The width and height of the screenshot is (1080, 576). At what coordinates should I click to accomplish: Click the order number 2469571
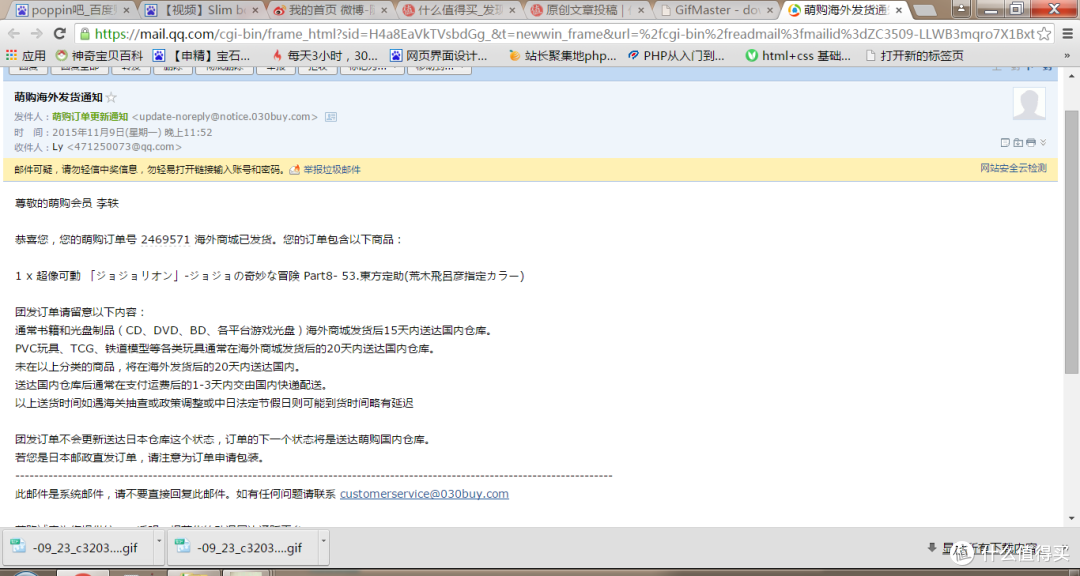[x=165, y=239]
